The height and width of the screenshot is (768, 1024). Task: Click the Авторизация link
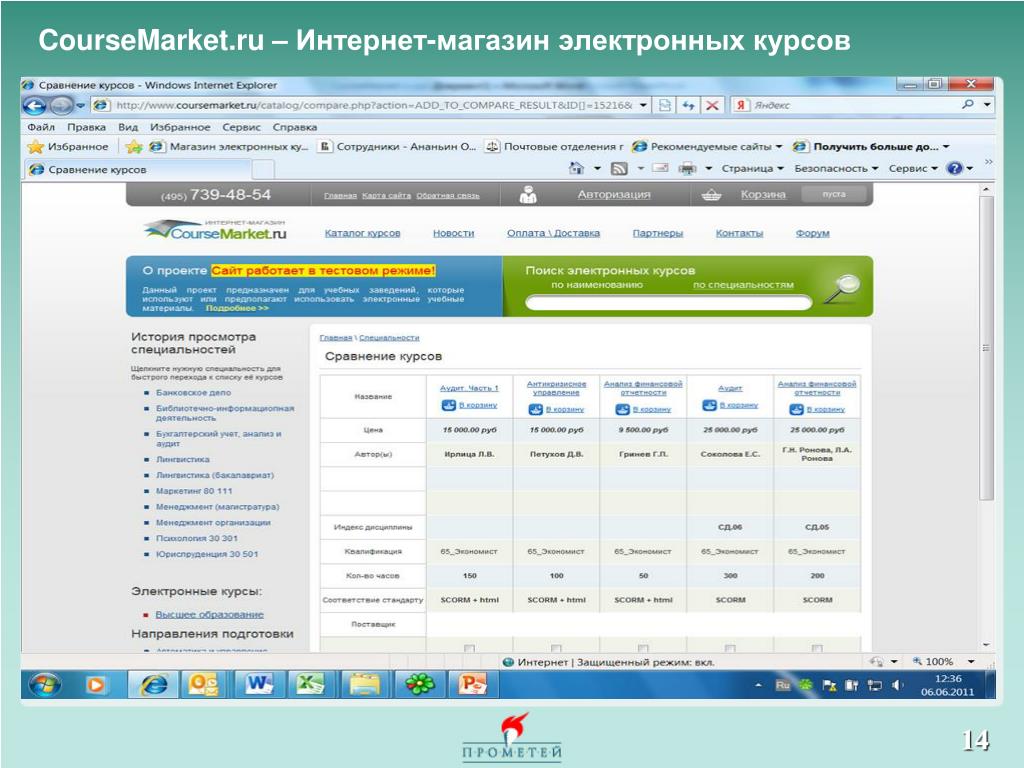pyautogui.click(x=614, y=195)
